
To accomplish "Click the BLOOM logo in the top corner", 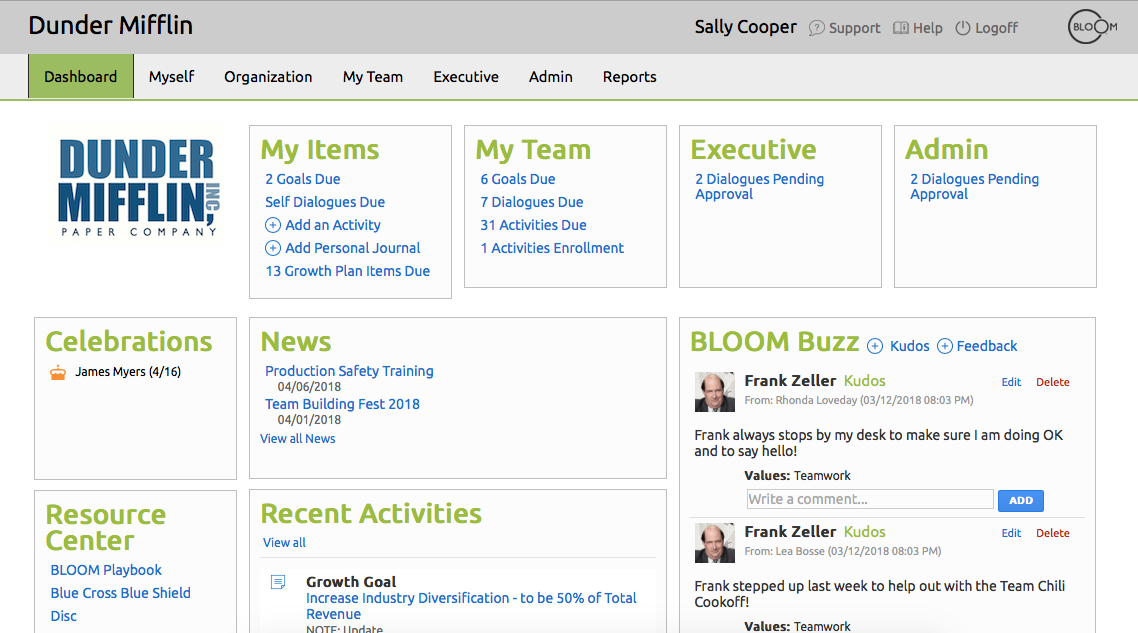I will [x=1091, y=27].
